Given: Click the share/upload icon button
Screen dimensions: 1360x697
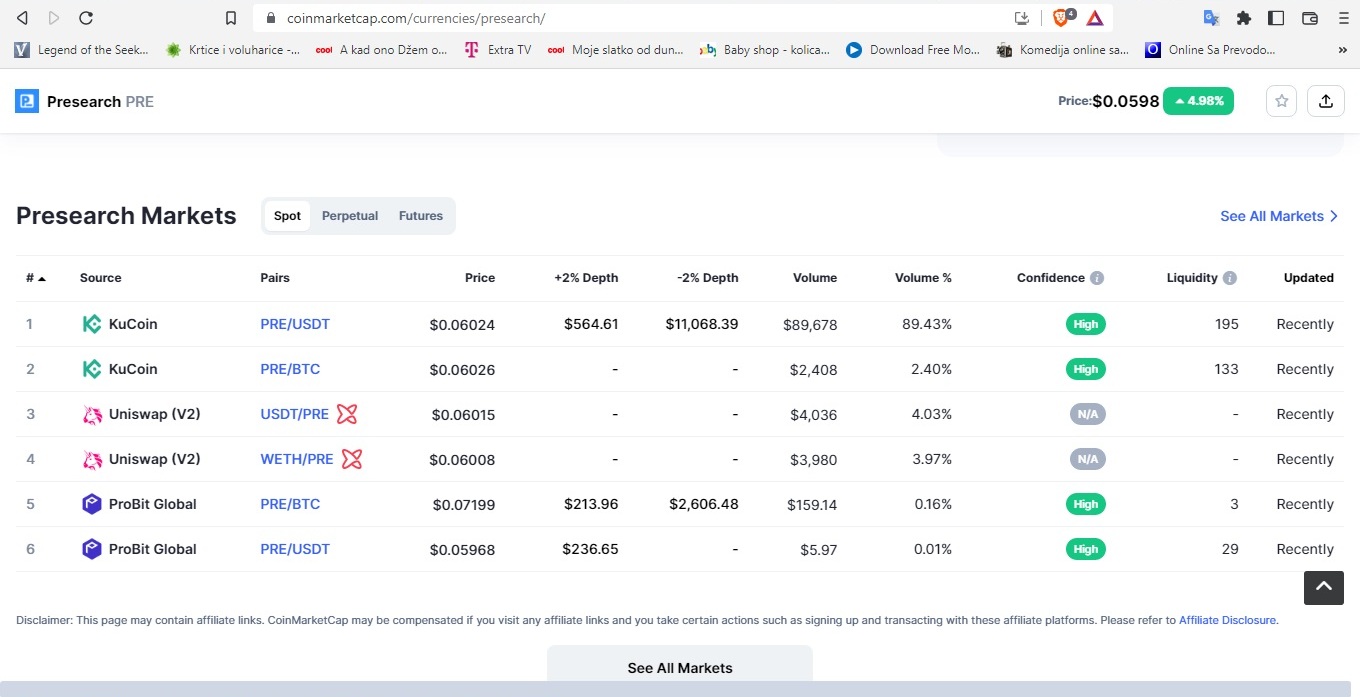Looking at the screenshot, I should [x=1326, y=101].
